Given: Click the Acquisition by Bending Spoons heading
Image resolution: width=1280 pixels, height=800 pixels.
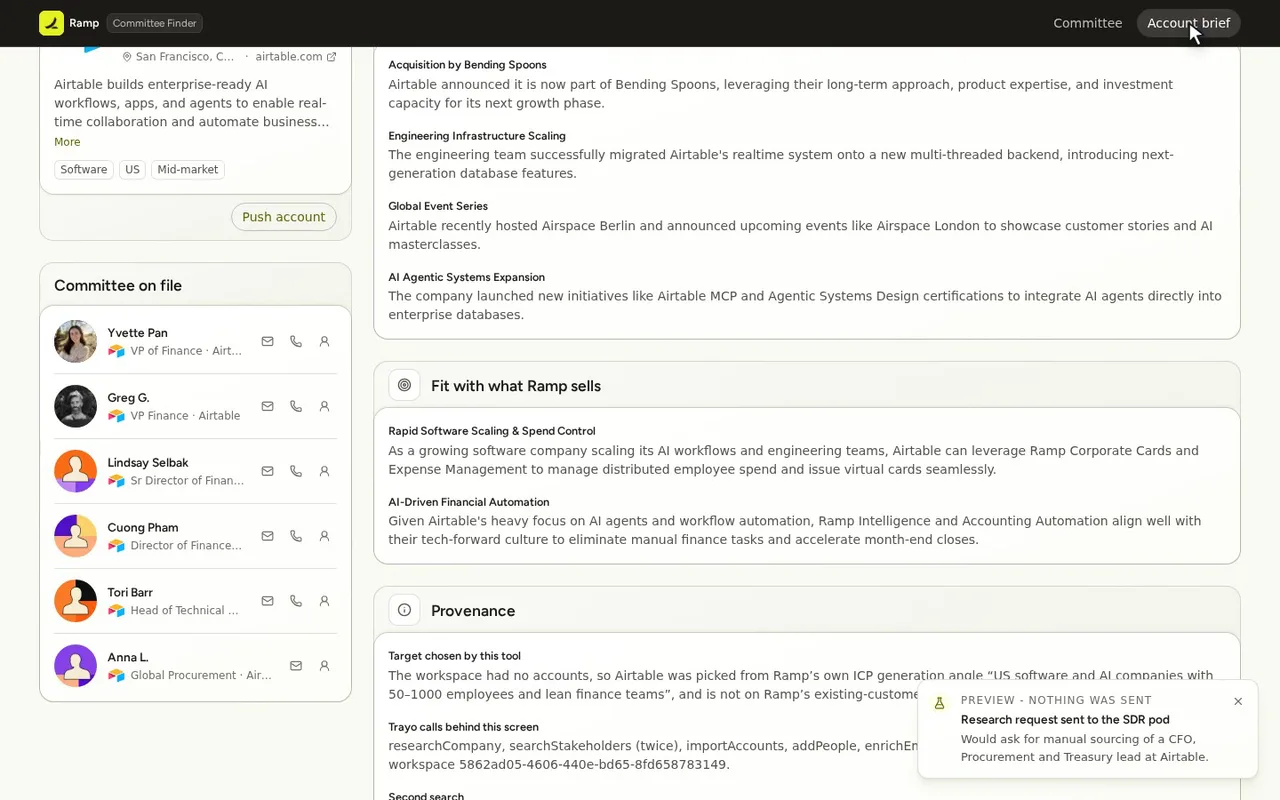Looking at the screenshot, I should tap(467, 65).
